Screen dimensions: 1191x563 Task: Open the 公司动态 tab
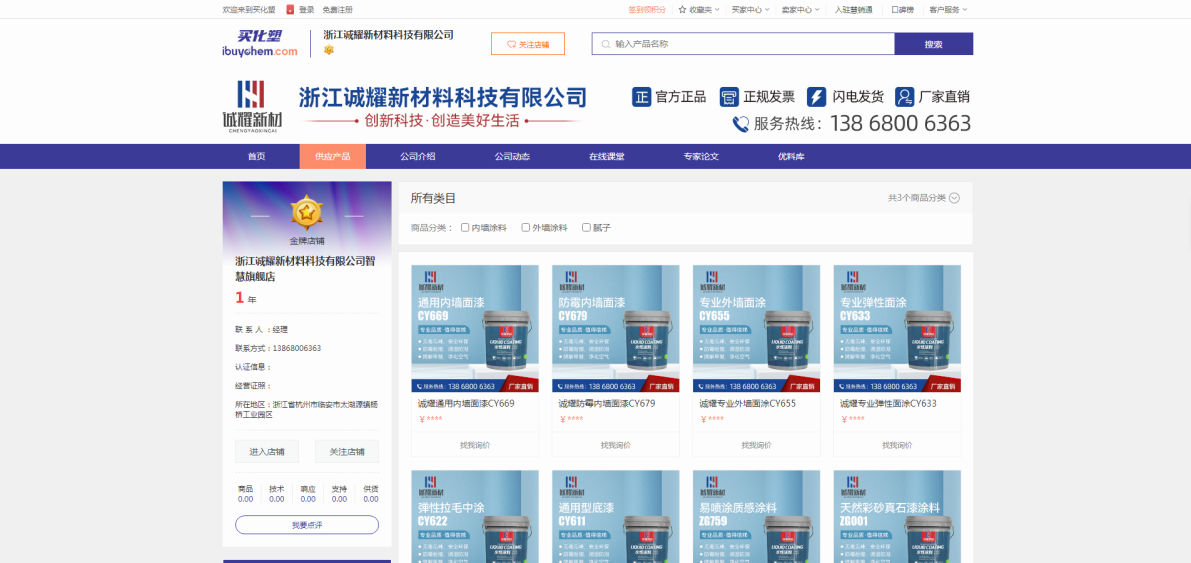(512, 157)
